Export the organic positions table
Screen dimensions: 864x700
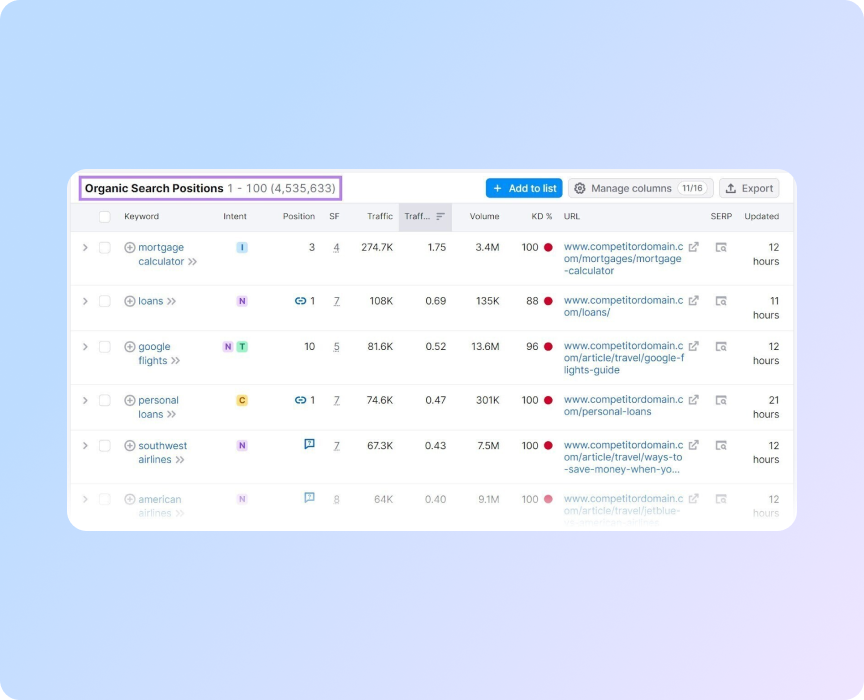point(749,188)
